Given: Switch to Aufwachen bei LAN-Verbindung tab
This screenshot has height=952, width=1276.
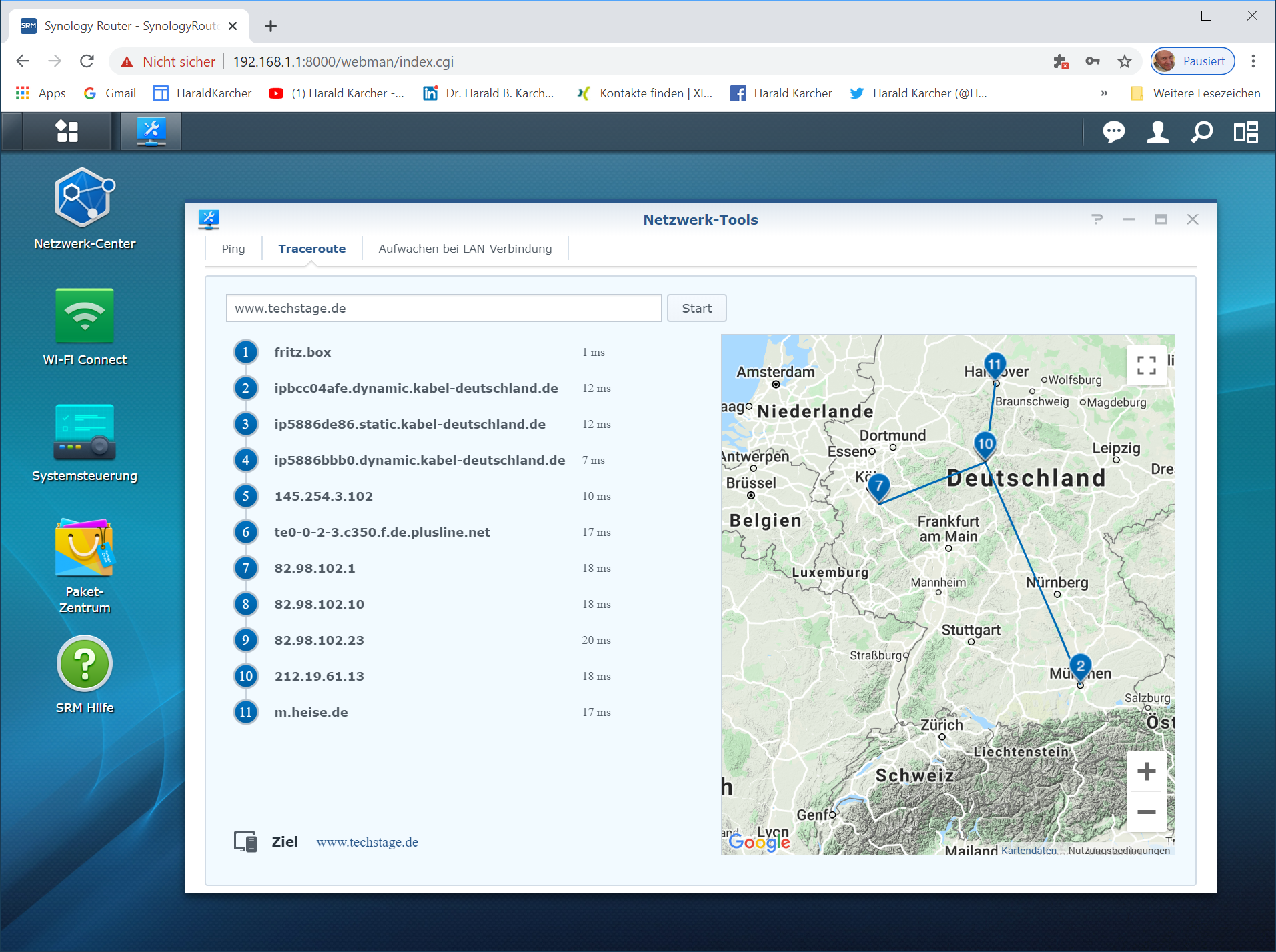Looking at the screenshot, I should [x=465, y=249].
